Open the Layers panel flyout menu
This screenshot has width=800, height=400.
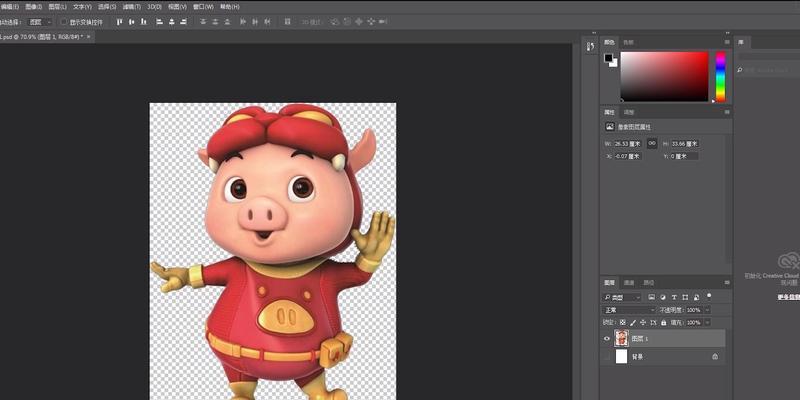tap(727, 282)
